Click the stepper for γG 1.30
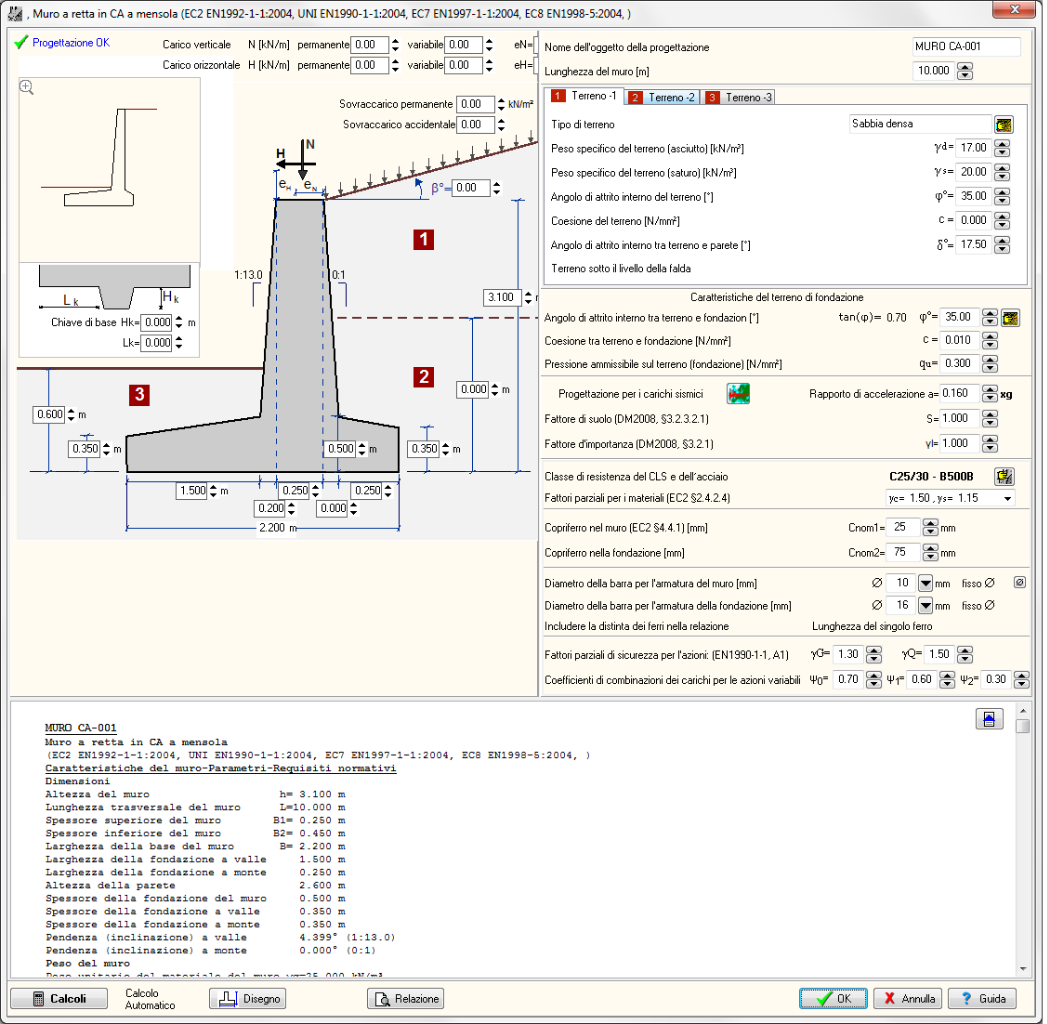 (x=873, y=655)
